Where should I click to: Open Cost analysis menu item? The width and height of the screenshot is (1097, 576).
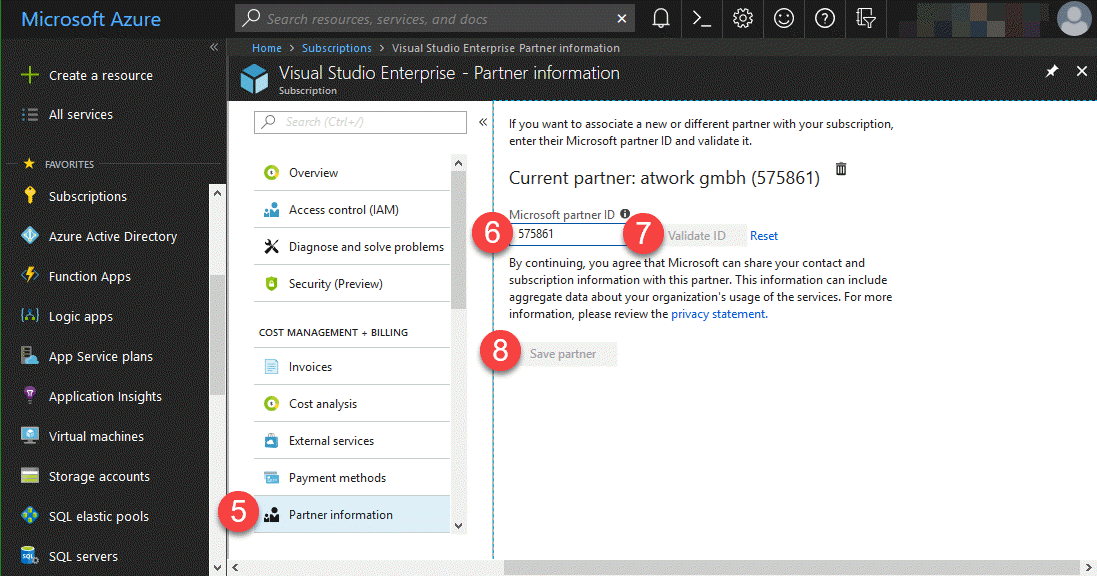[x=322, y=404]
